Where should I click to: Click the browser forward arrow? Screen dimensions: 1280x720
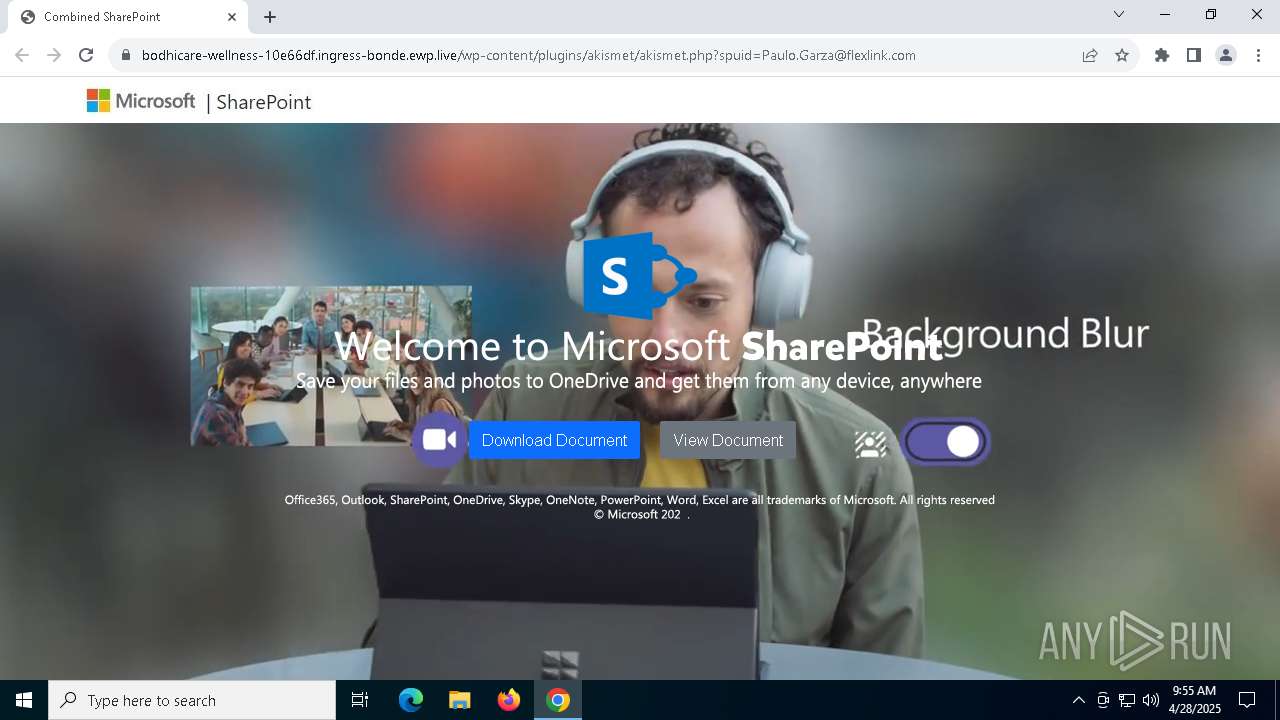coord(54,55)
